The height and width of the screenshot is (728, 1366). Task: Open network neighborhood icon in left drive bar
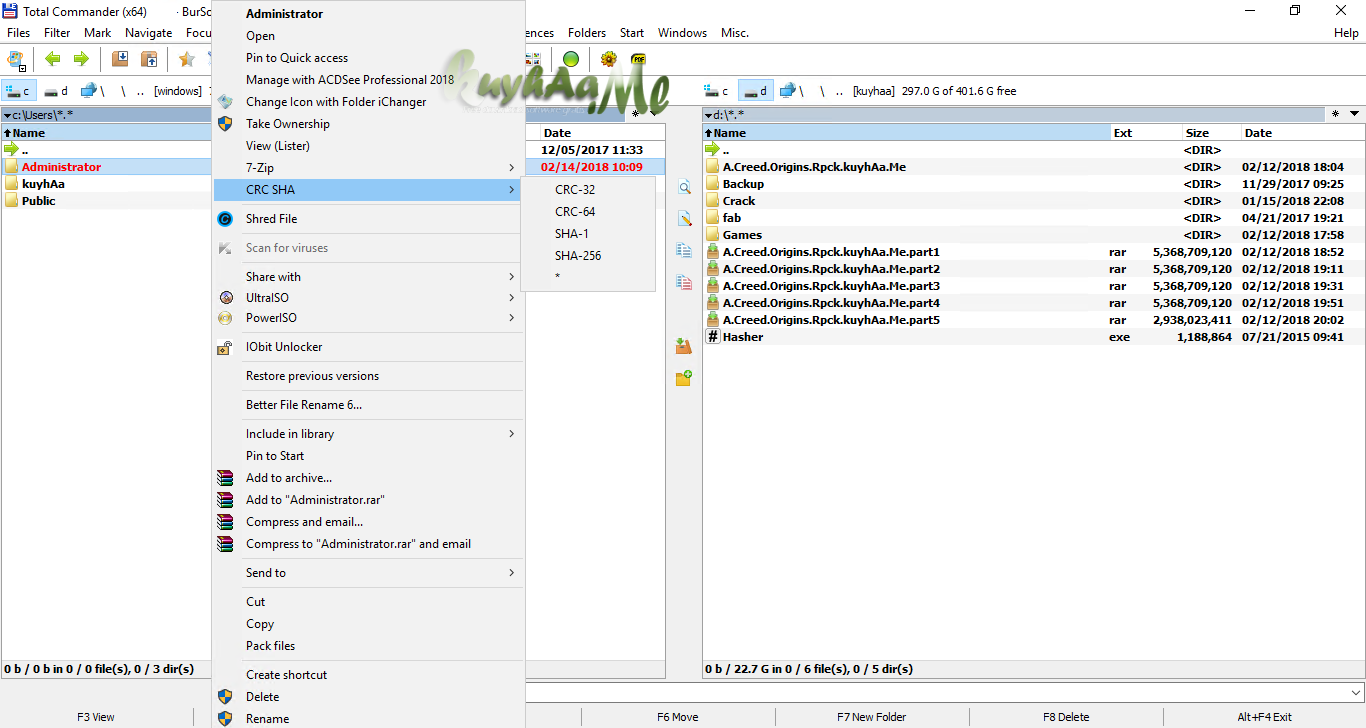point(88,91)
